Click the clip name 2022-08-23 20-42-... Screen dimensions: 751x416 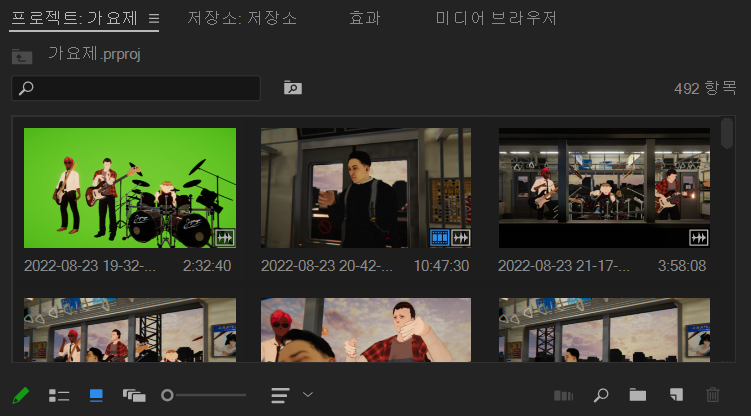[x=327, y=266]
